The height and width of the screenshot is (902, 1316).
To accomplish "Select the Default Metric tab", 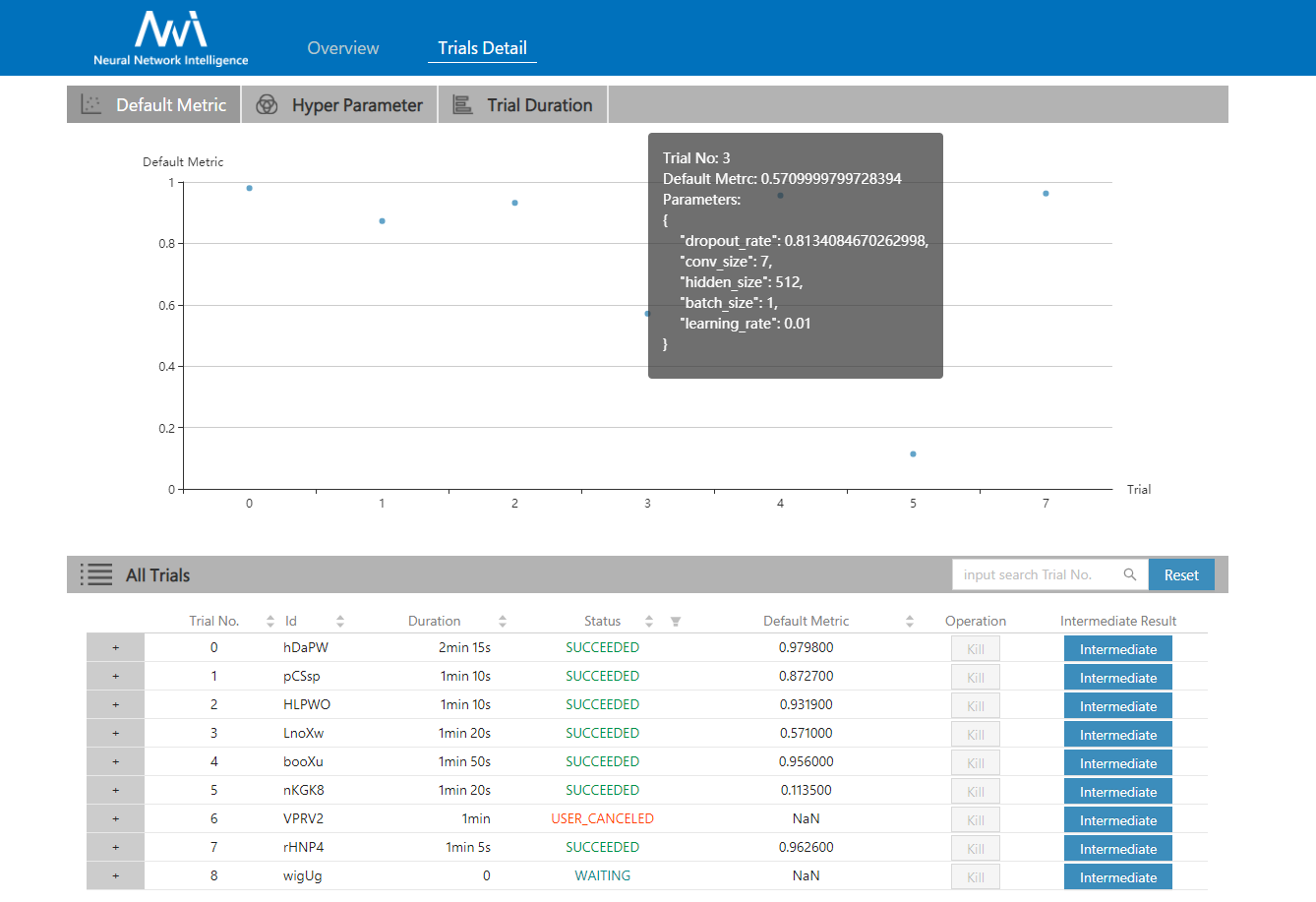I will 154,105.
